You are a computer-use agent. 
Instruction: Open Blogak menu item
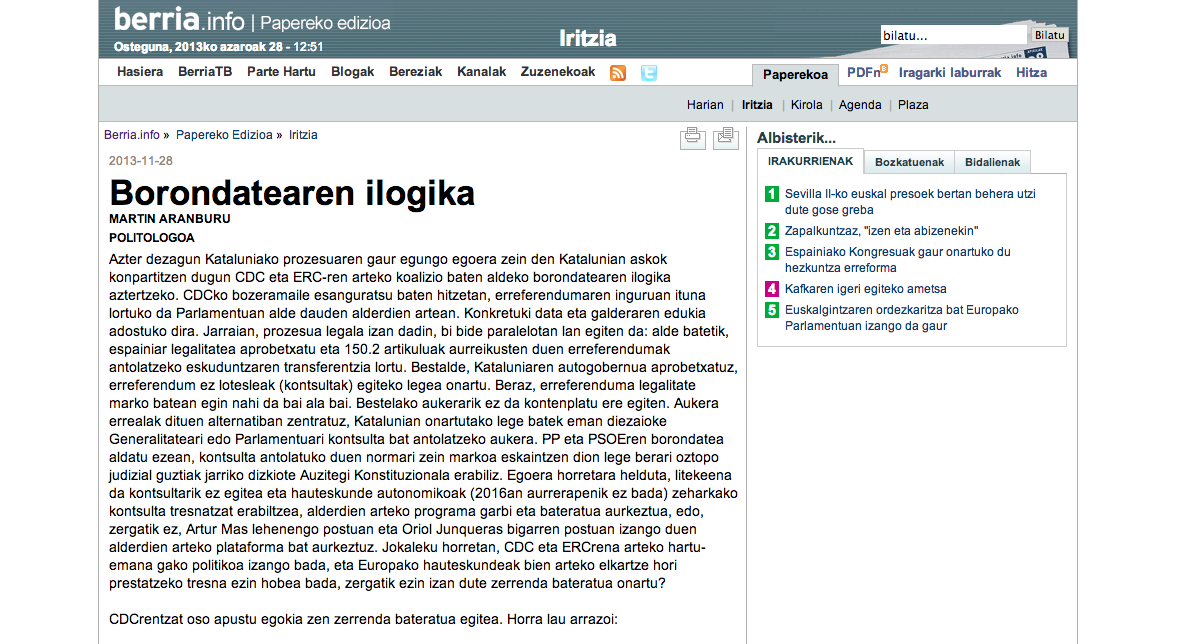point(353,72)
